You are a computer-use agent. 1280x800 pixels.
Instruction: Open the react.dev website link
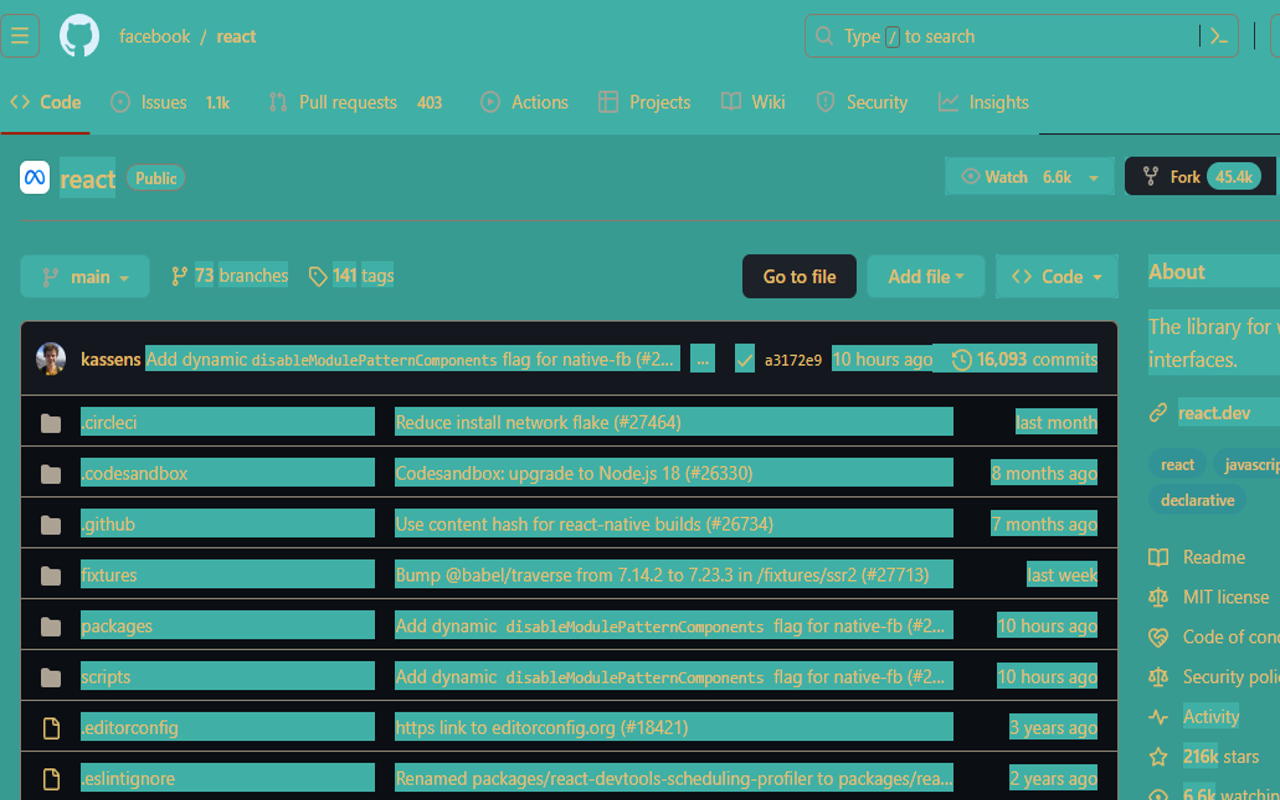[1215, 412]
